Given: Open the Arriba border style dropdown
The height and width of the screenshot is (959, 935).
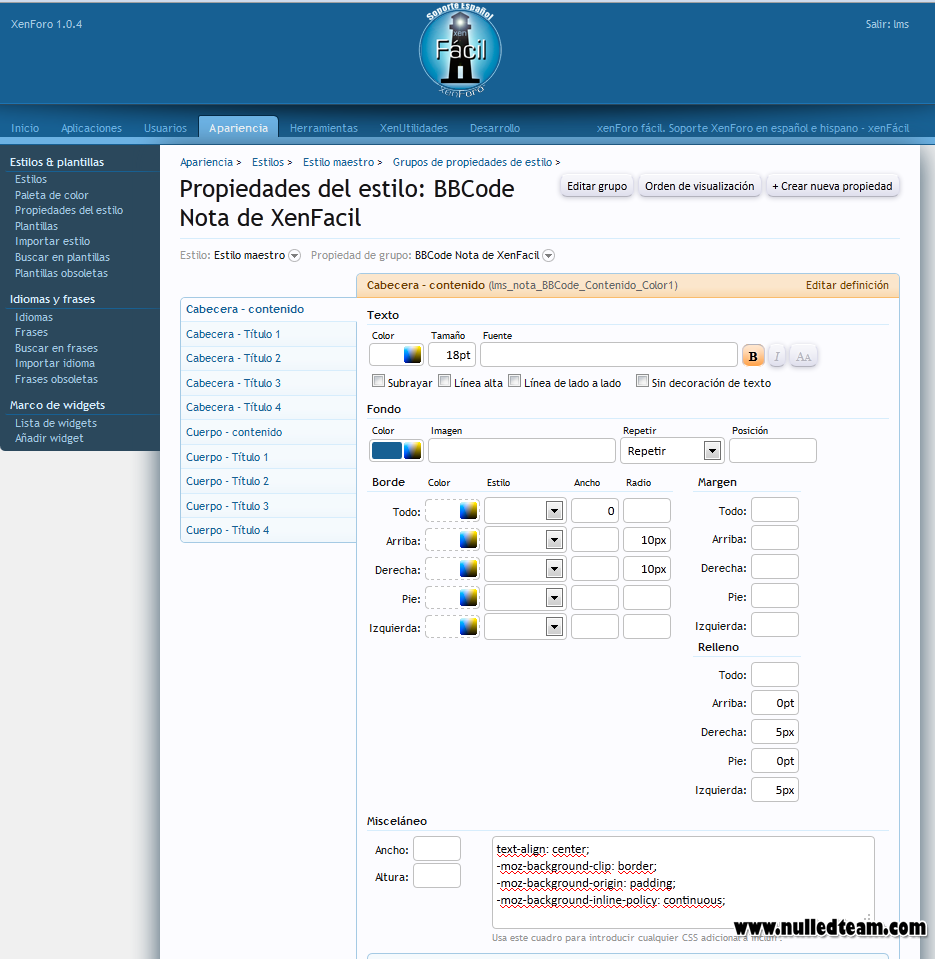Looking at the screenshot, I should click(525, 539).
